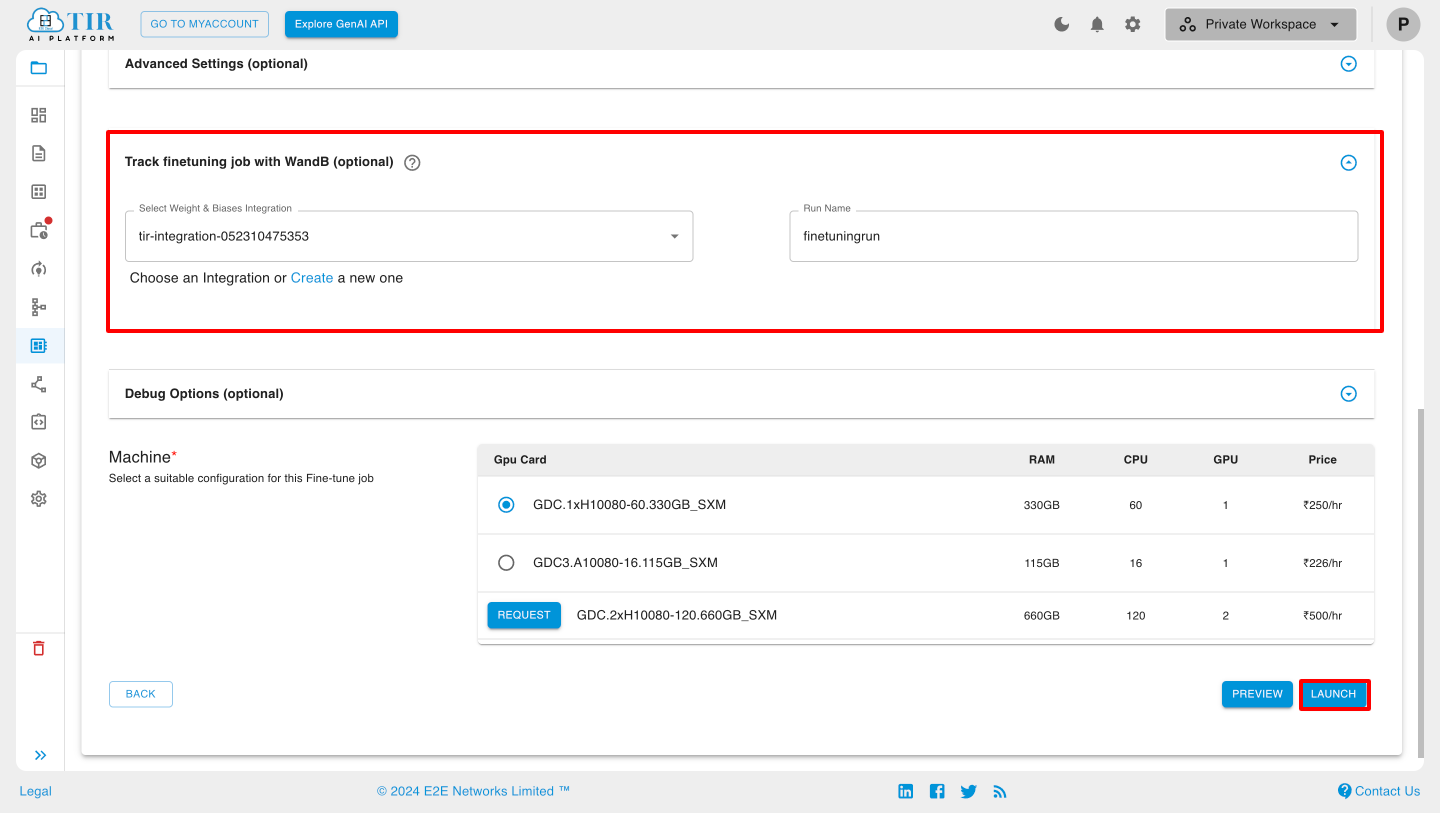Select GDC.1xH10080-60.330GB_SXM radio button
This screenshot has height=813, width=1440.
(506, 505)
